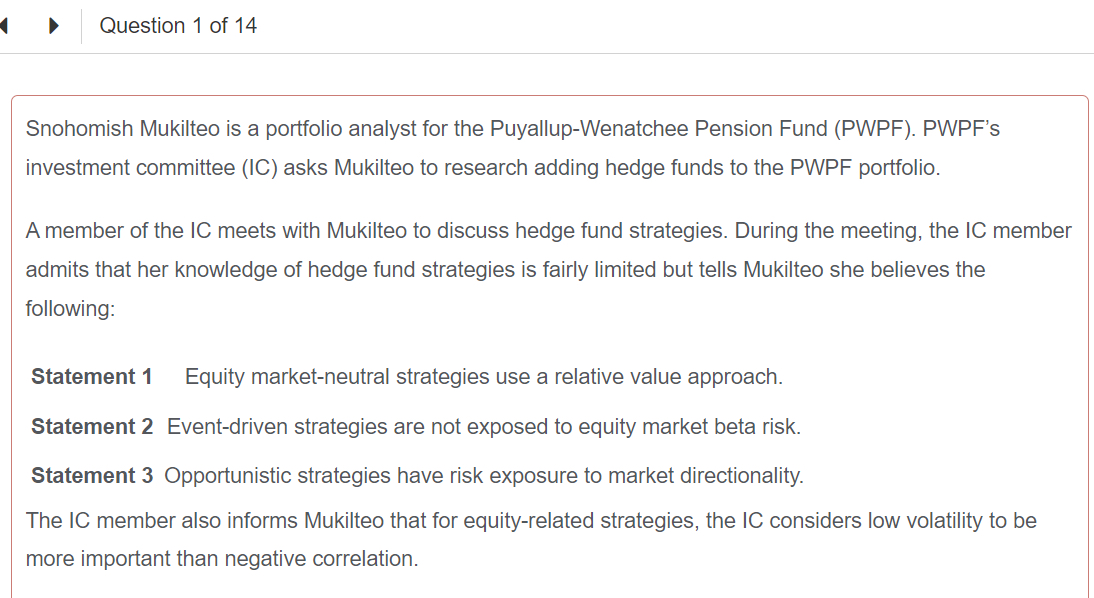
Task: Select the bold "Statement 1" label
Action: [92, 377]
